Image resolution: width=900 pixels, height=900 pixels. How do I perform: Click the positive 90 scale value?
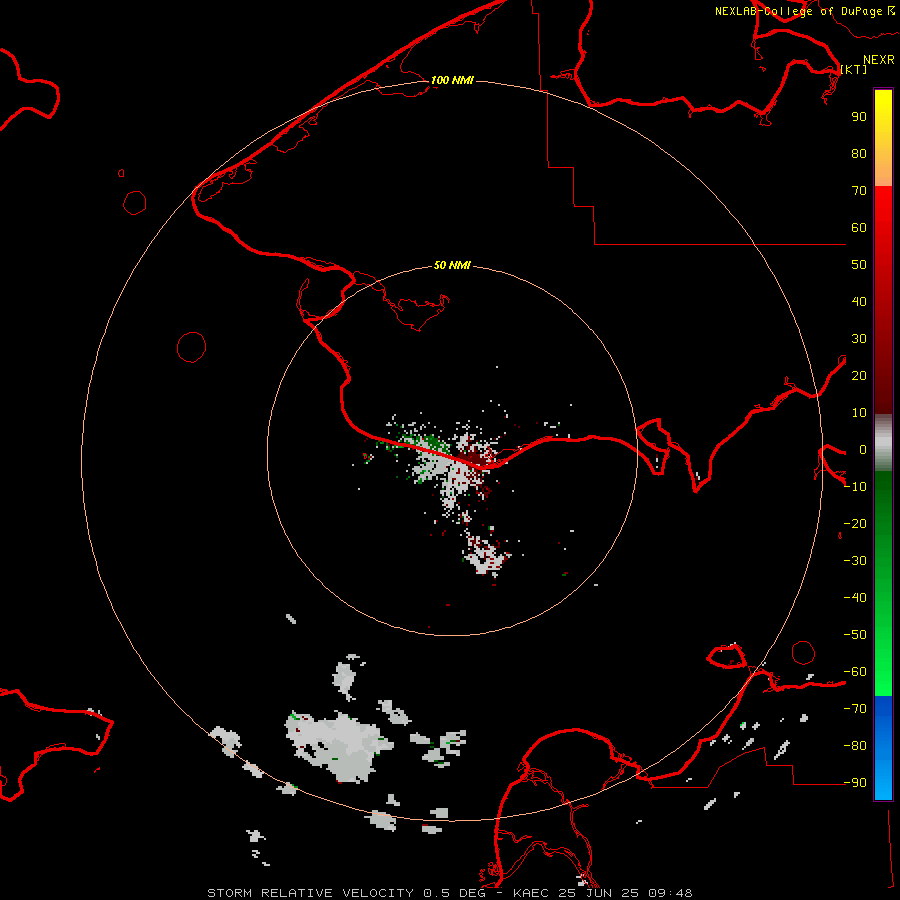859,117
